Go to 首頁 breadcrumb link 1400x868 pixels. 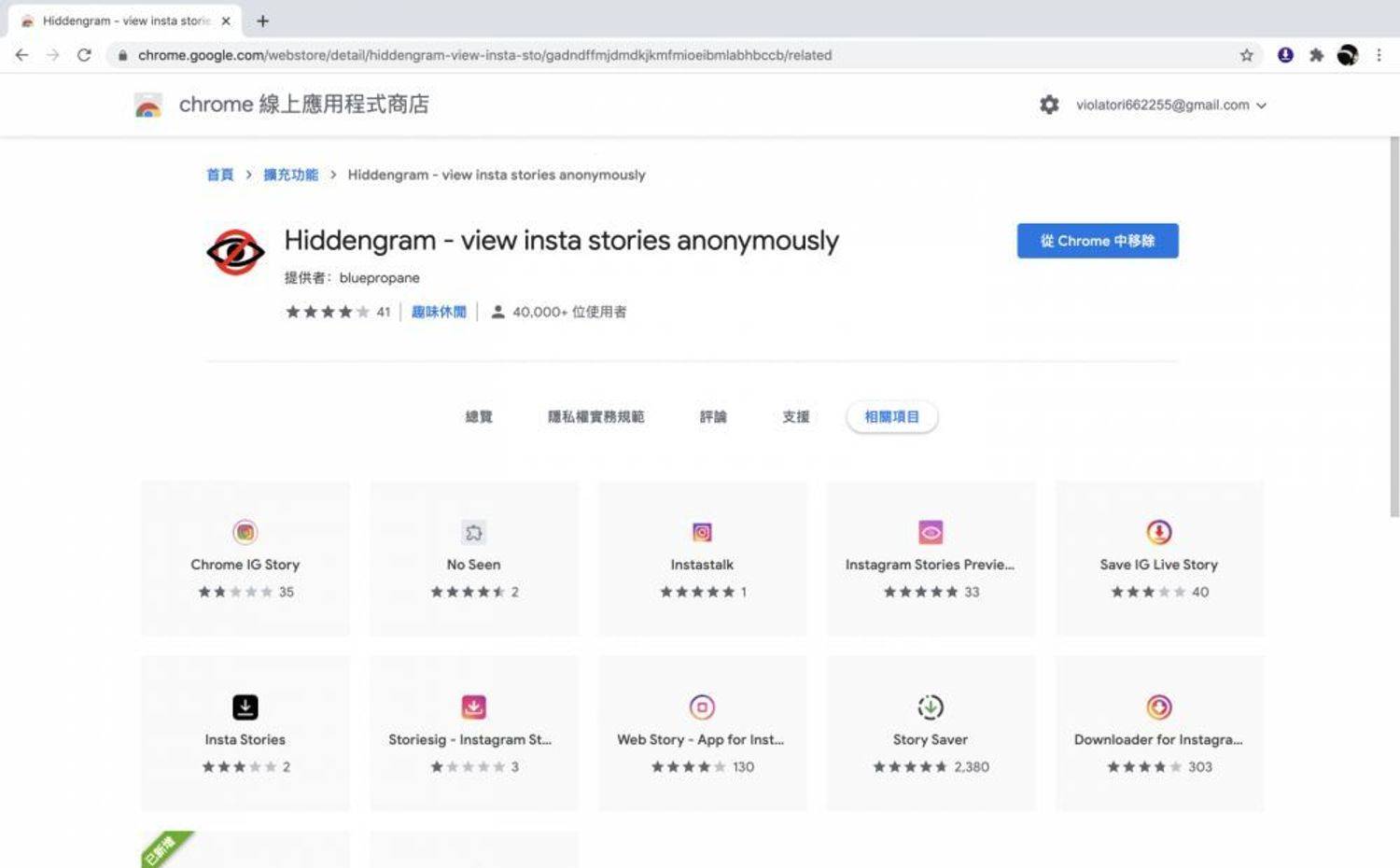tap(219, 175)
